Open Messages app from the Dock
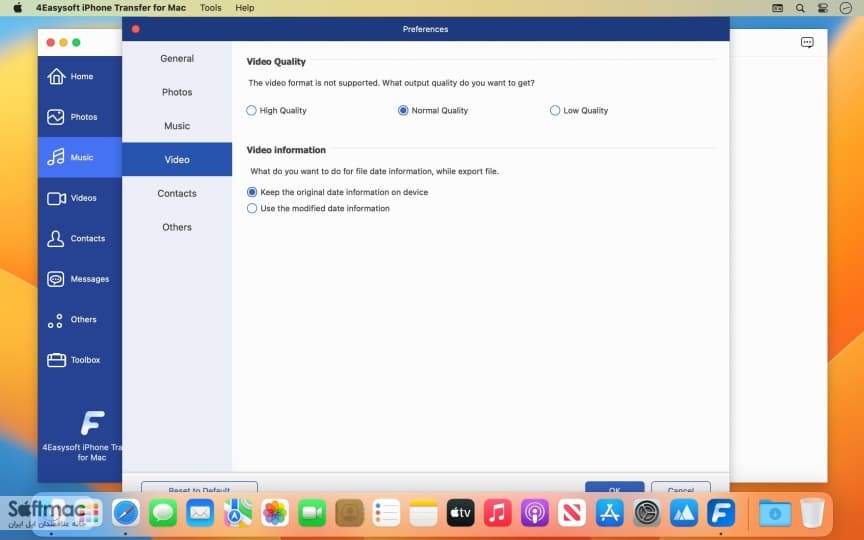Viewport: 864px width, 540px height. (x=163, y=513)
